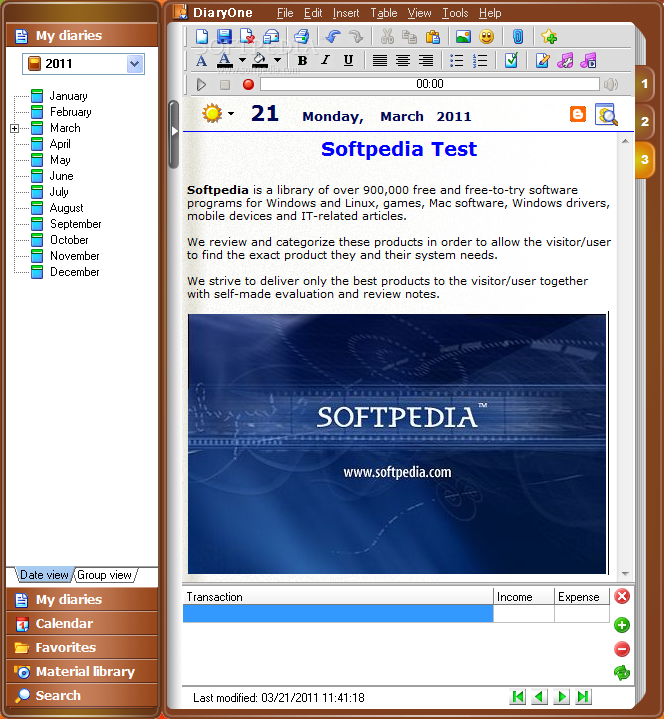664x719 pixels.
Task: Insert a smiley emoticon
Action: click(487, 36)
